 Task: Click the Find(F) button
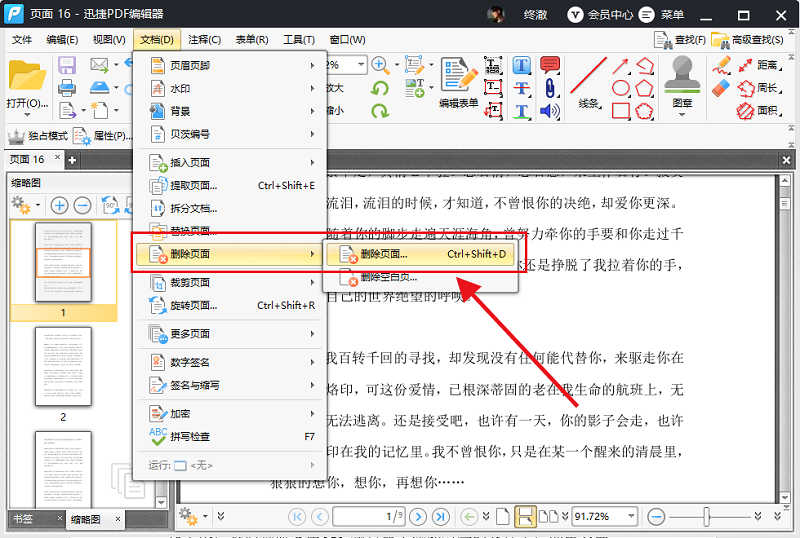[680, 40]
